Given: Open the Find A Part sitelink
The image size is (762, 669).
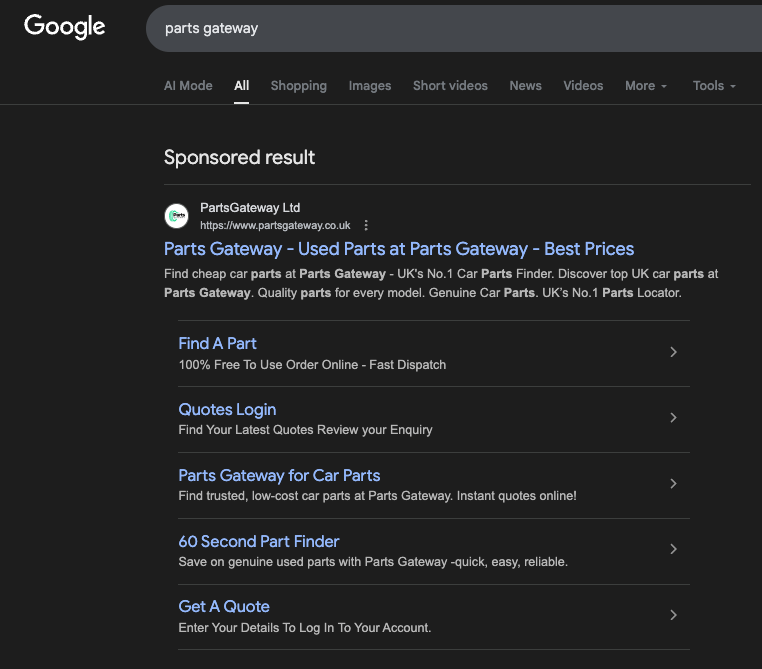Looking at the screenshot, I should (217, 343).
